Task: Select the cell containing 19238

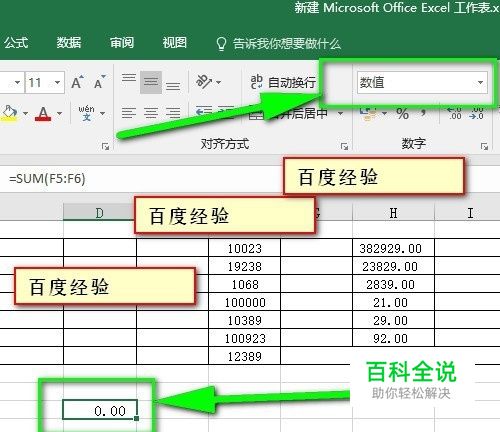Action: point(245,266)
